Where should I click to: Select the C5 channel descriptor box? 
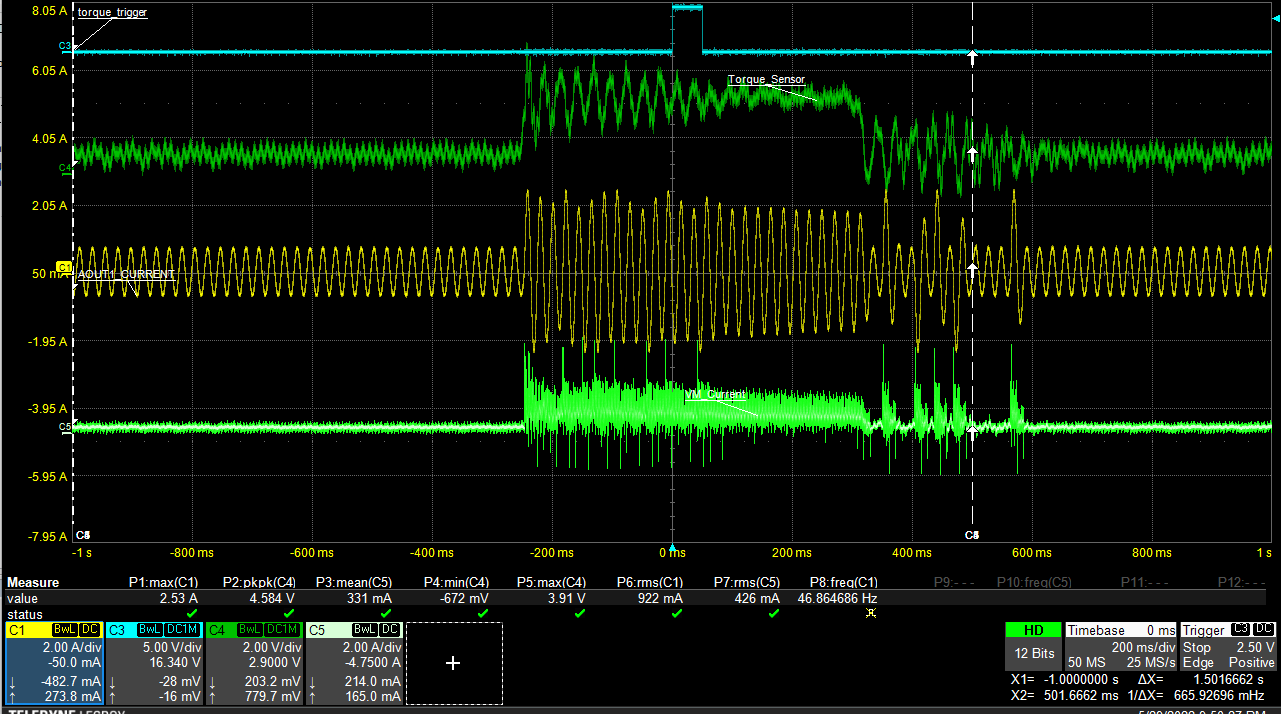click(x=354, y=662)
